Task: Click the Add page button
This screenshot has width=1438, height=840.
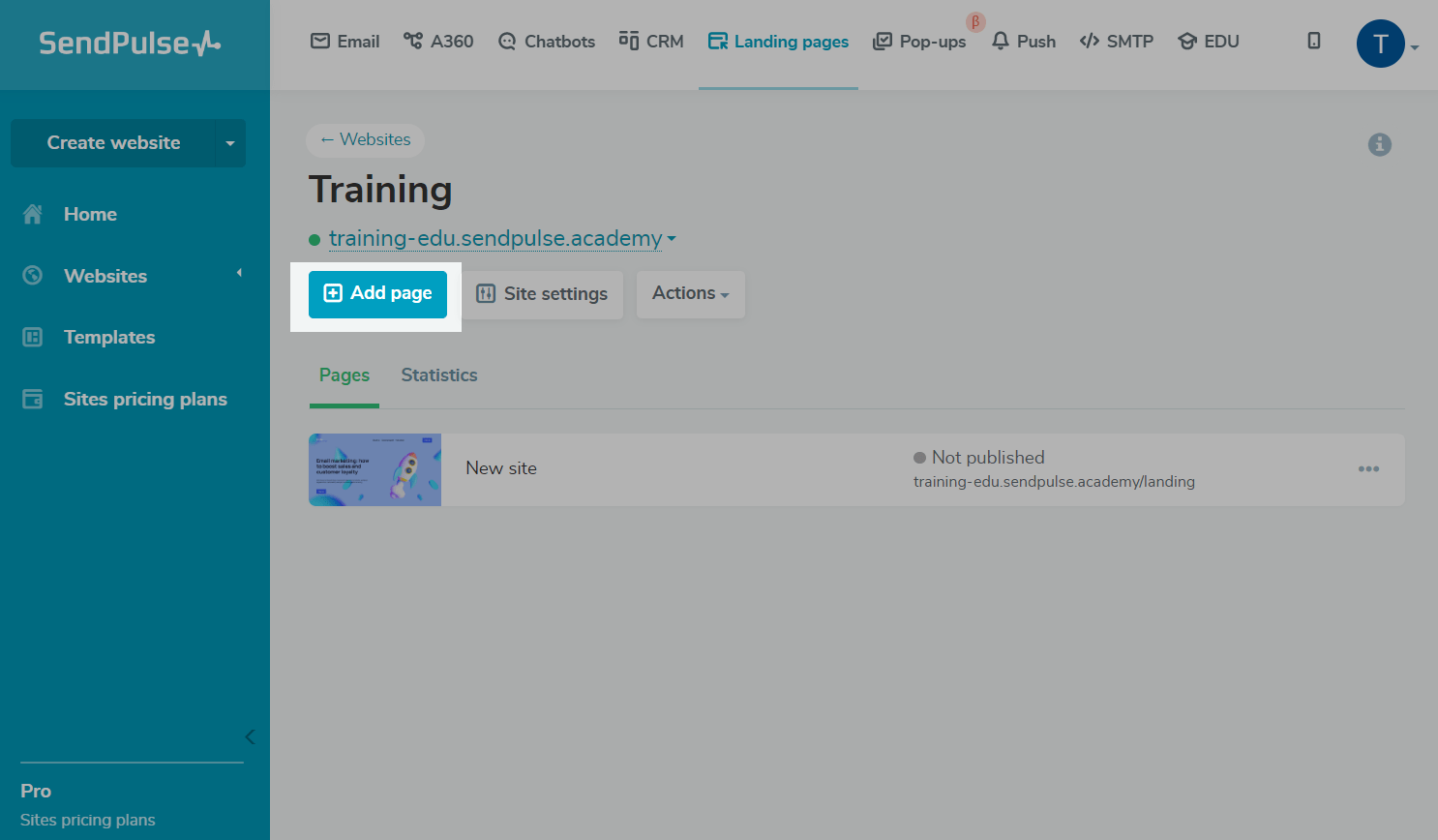Action: pyautogui.click(x=377, y=294)
